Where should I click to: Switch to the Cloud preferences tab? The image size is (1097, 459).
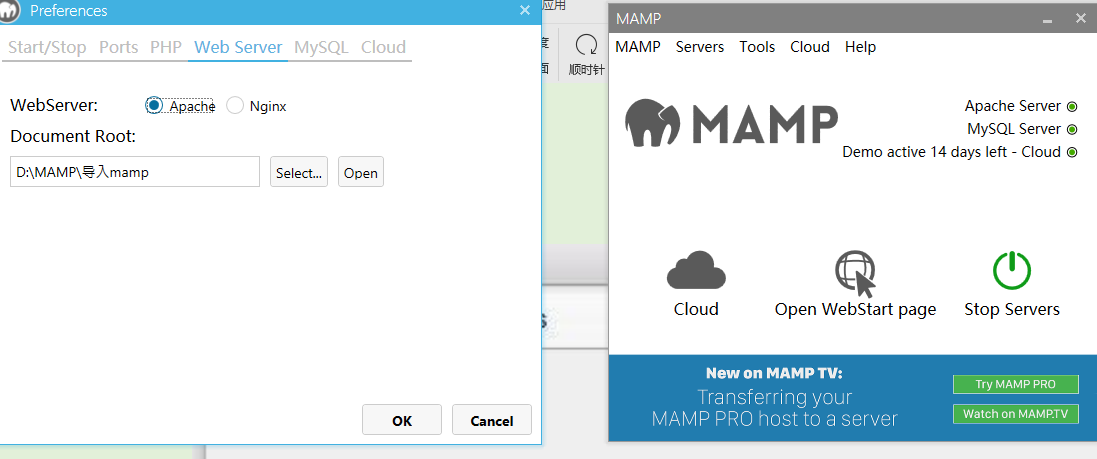(x=383, y=47)
